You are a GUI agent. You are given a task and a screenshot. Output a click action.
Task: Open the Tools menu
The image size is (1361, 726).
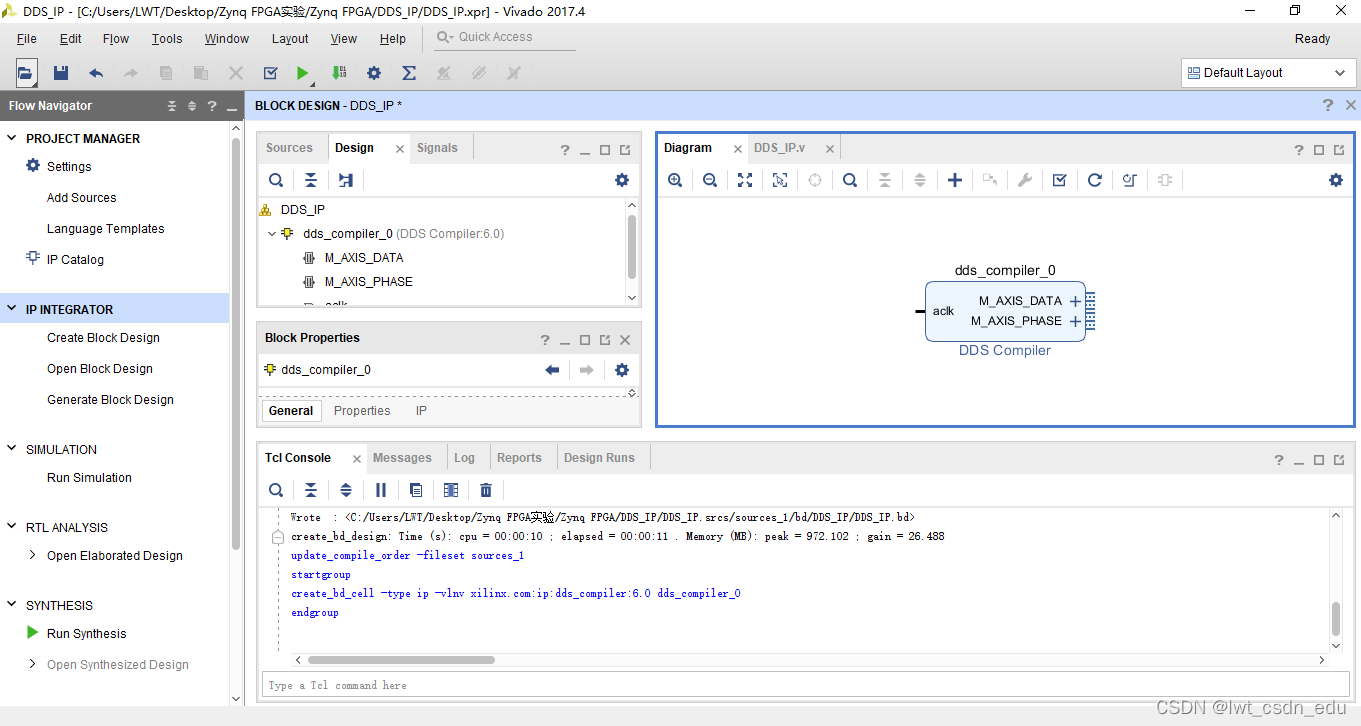pyautogui.click(x=167, y=38)
